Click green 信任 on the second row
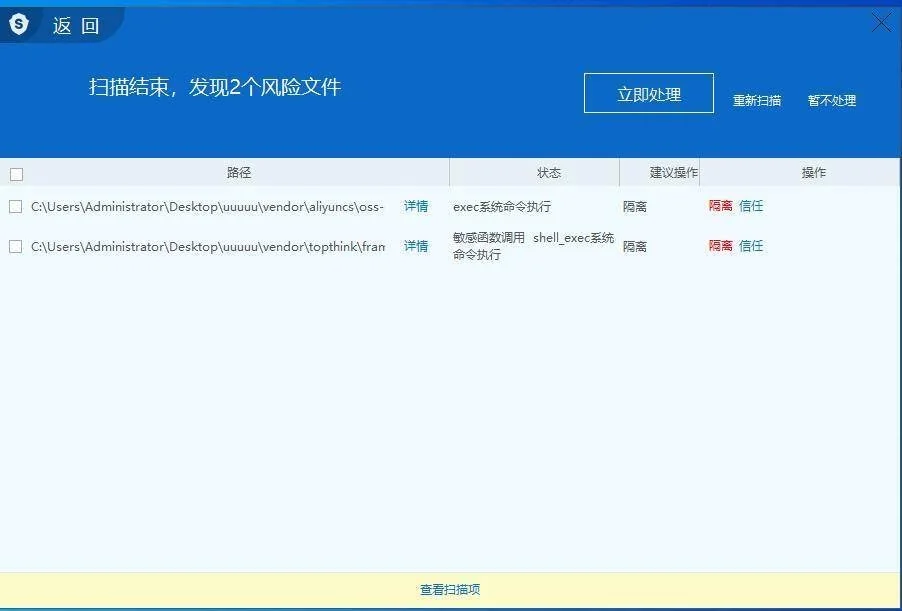The image size is (902, 611). (x=751, y=246)
